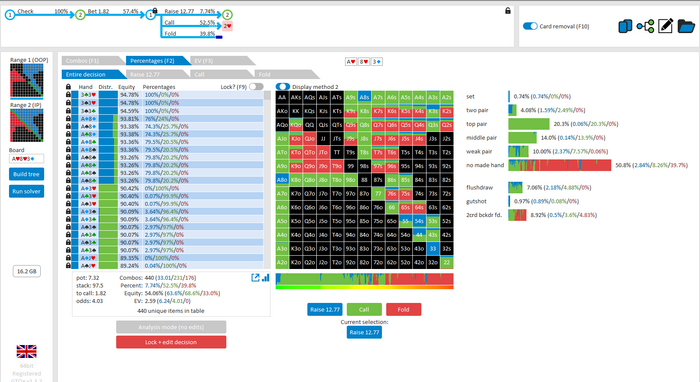Click lock icon on A♦J♥ 89.35% row
This screenshot has width=700, height=382.
pyautogui.click(x=68, y=257)
